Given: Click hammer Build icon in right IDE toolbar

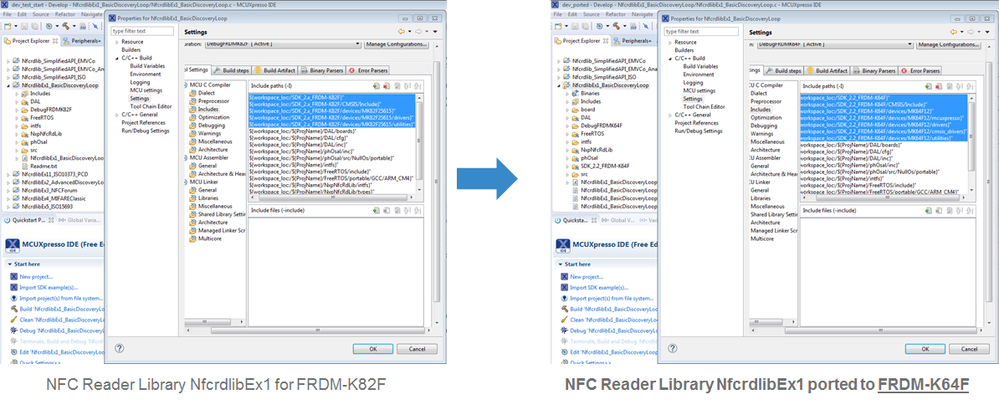Looking at the screenshot, I should pyautogui.click(x=618, y=26).
